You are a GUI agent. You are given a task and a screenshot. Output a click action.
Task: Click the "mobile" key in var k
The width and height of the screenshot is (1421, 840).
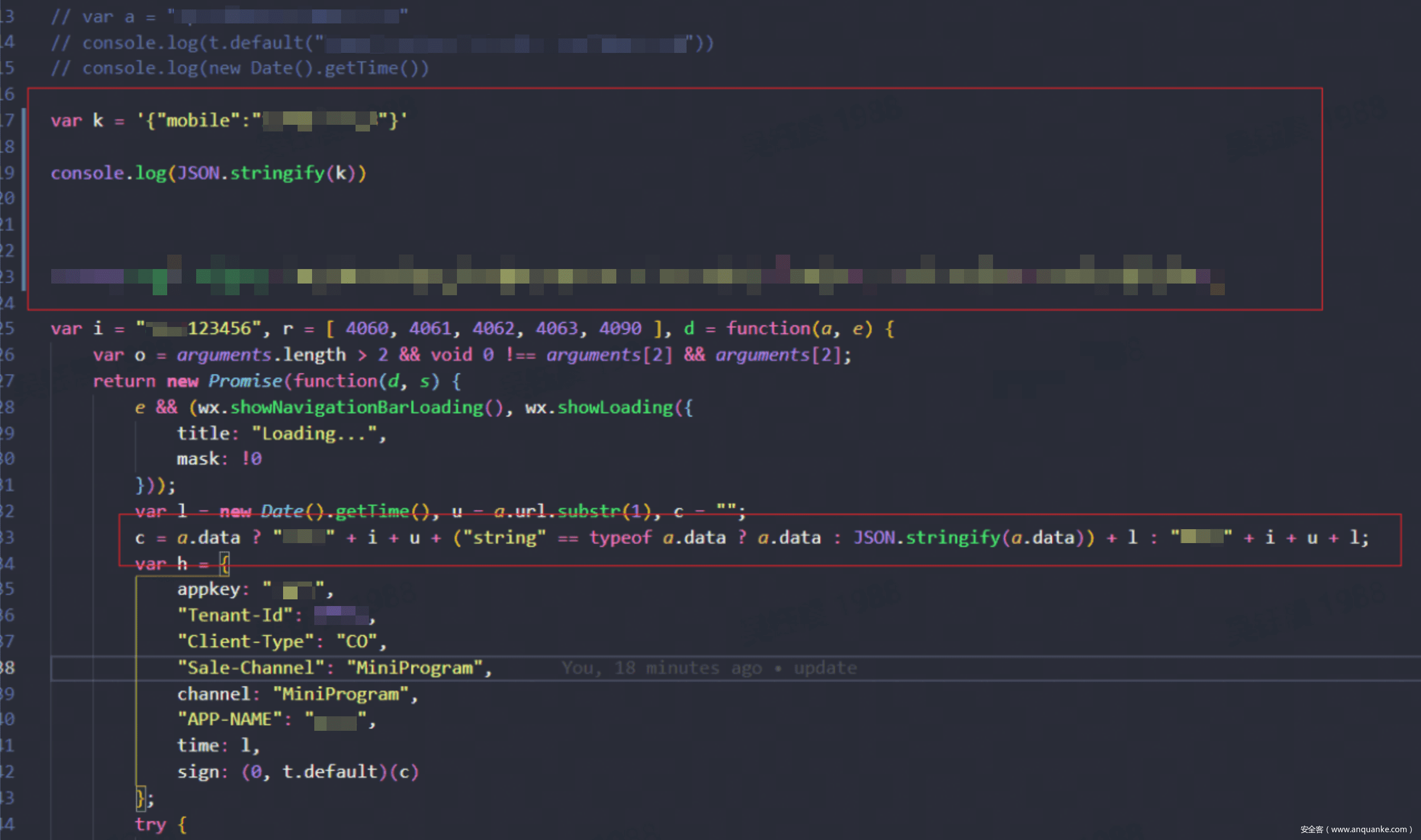point(198,120)
